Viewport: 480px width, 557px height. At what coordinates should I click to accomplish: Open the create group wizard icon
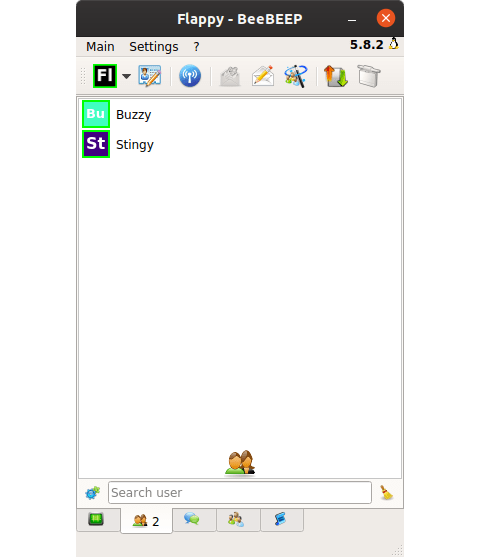(x=296, y=76)
